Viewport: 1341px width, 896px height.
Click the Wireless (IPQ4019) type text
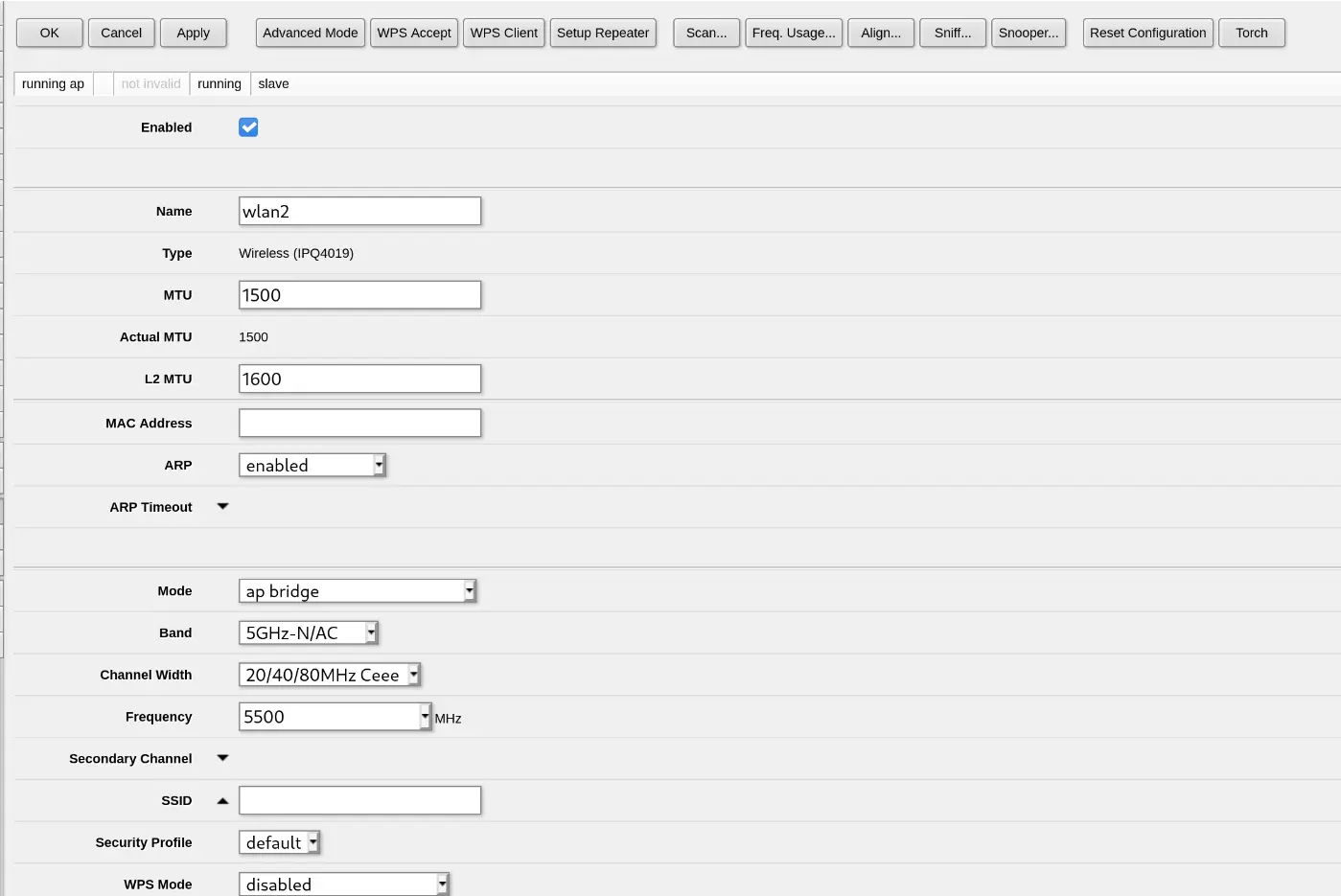point(296,253)
